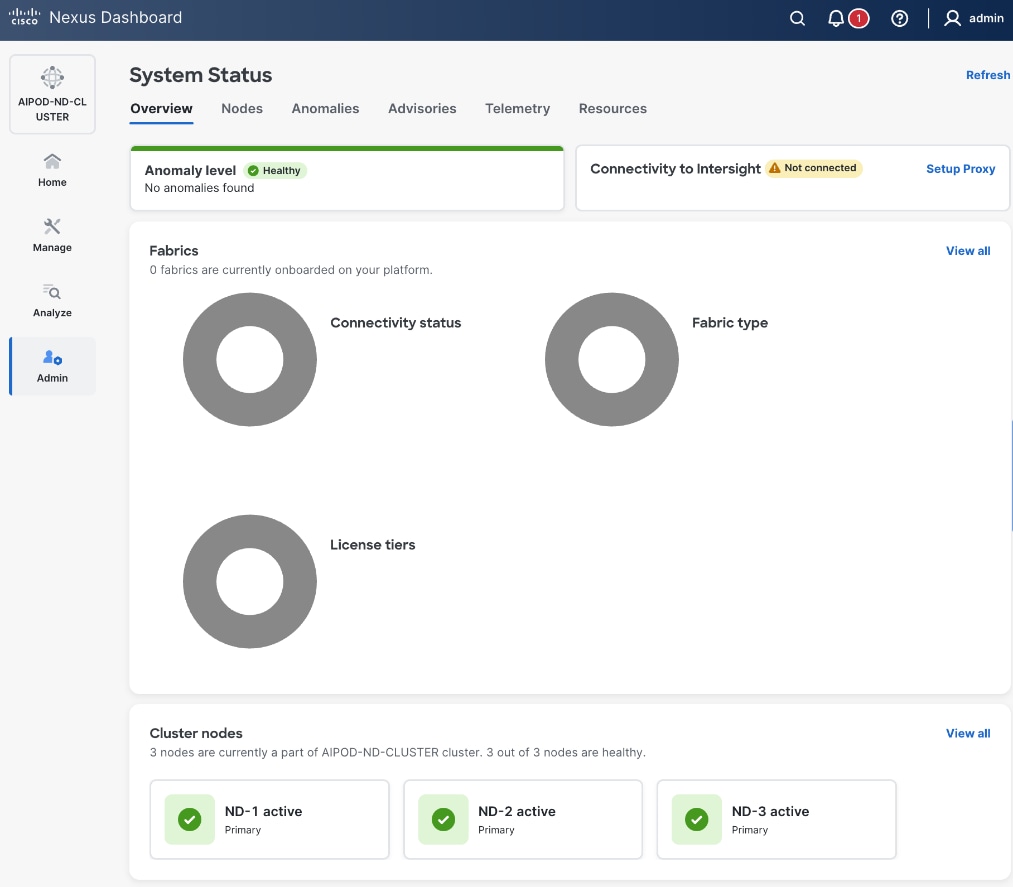Click the Setup Proxy link
This screenshot has width=1013, height=887.
(x=960, y=169)
